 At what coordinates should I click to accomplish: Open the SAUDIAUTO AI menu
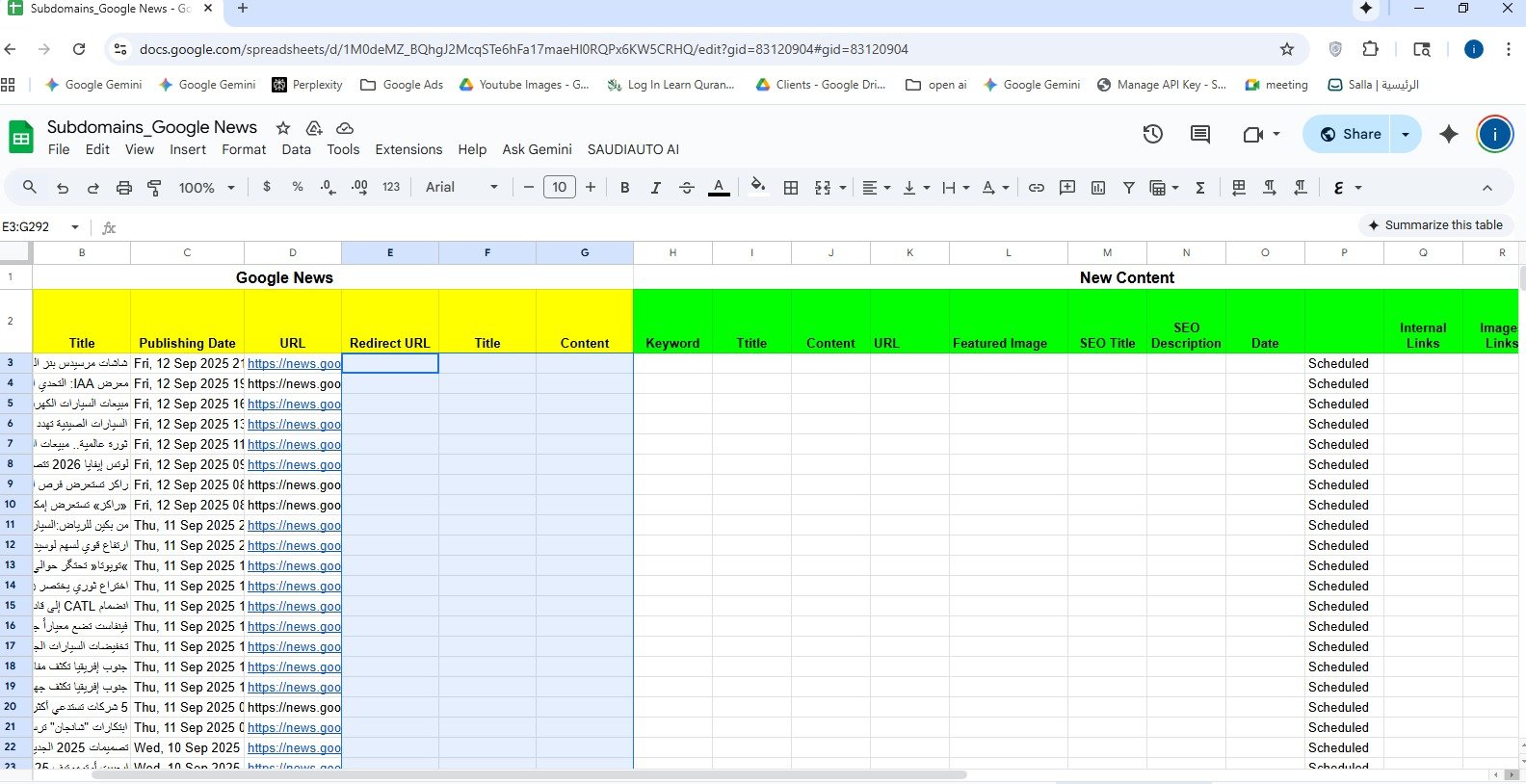633,149
